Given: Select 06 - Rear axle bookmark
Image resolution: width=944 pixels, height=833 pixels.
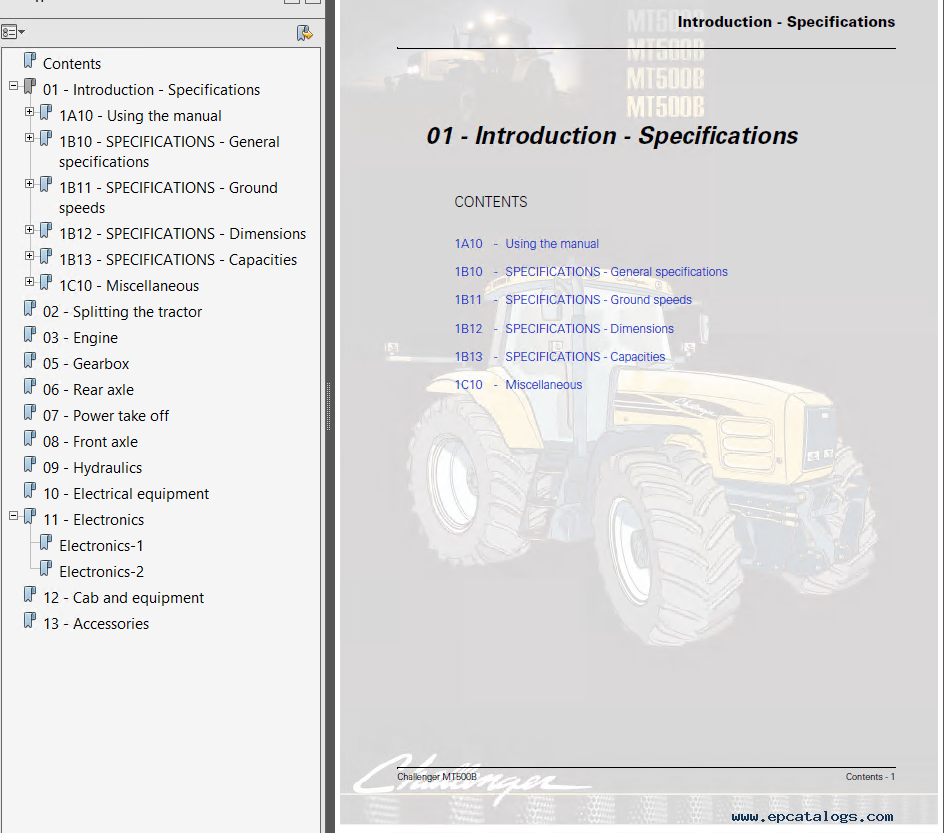Looking at the screenshot, I should tap(88, 390).
